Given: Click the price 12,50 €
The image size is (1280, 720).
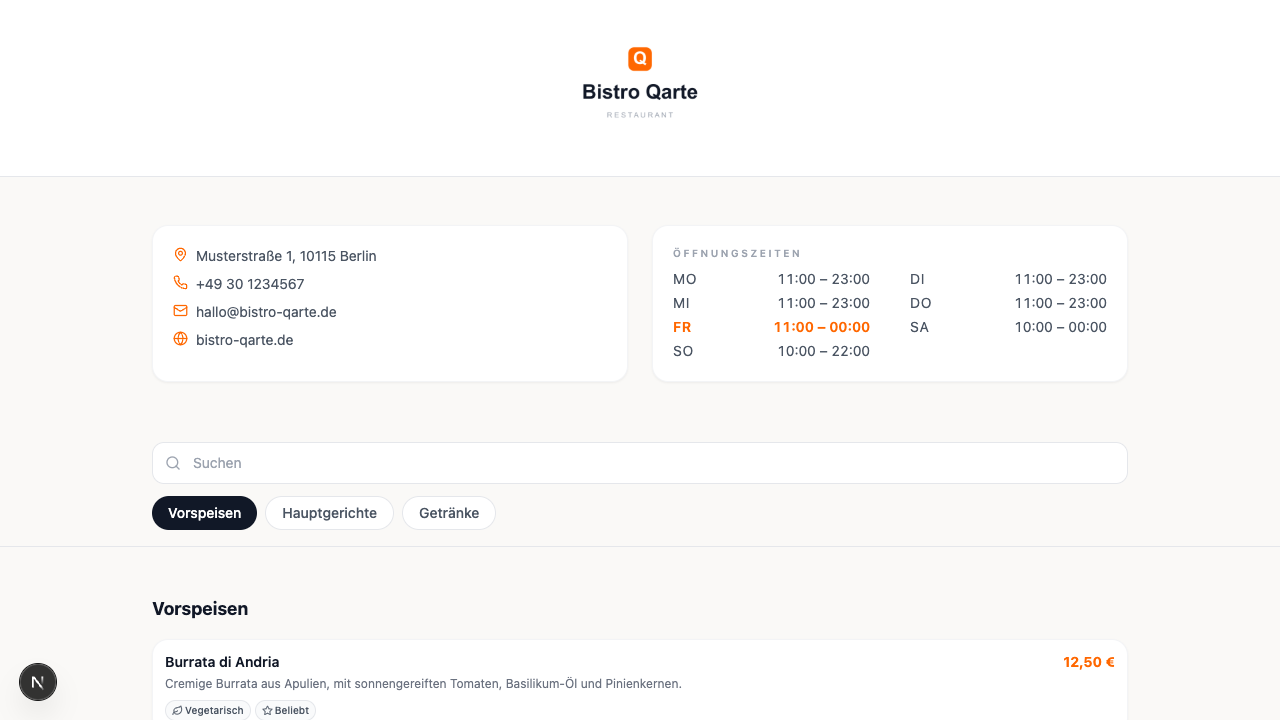Looking at the screenshot, I should [1089, 662].
